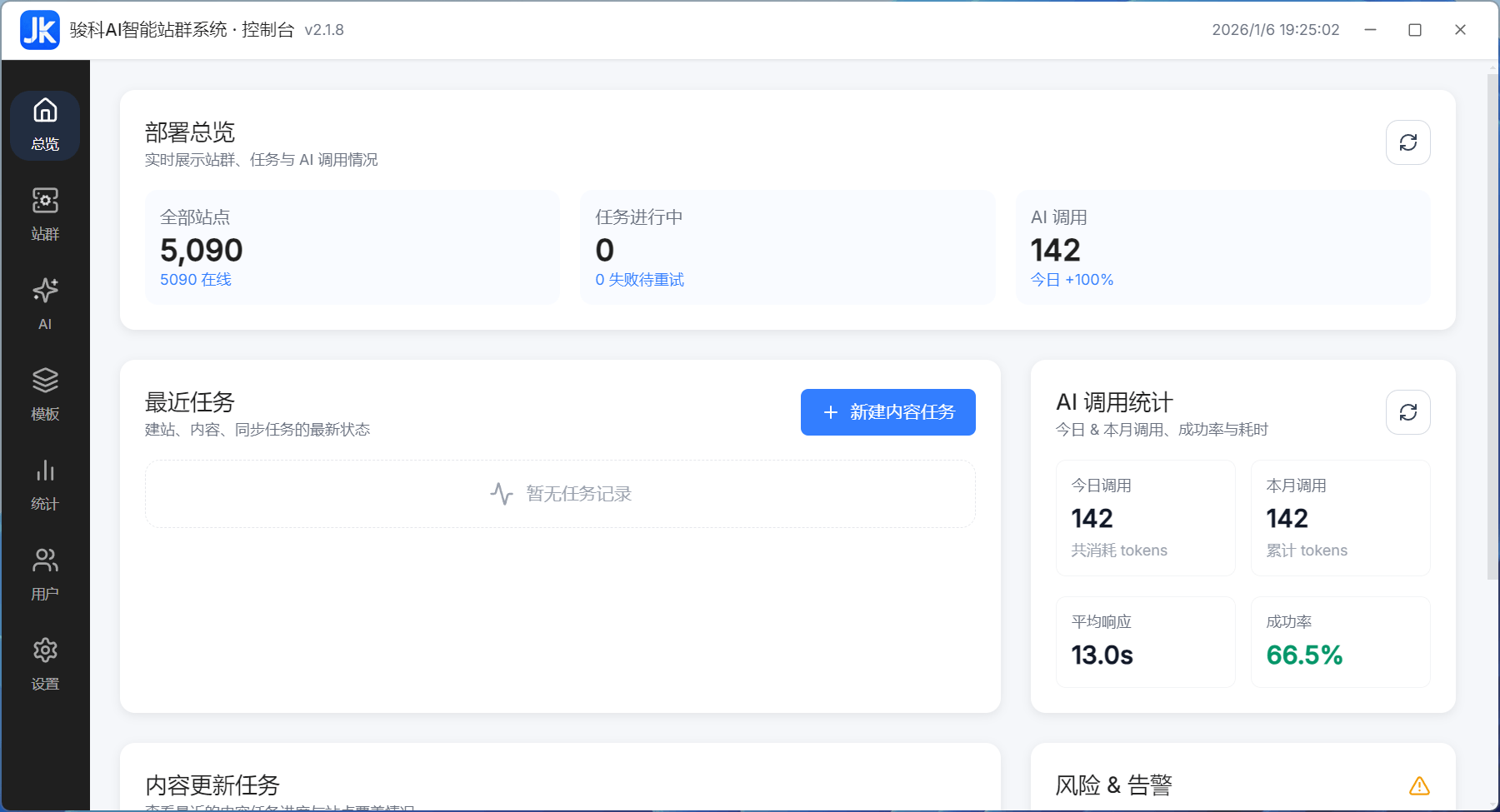Open the 总览 overview sidebar icon
1500x812 pixels.
point(44,125)
